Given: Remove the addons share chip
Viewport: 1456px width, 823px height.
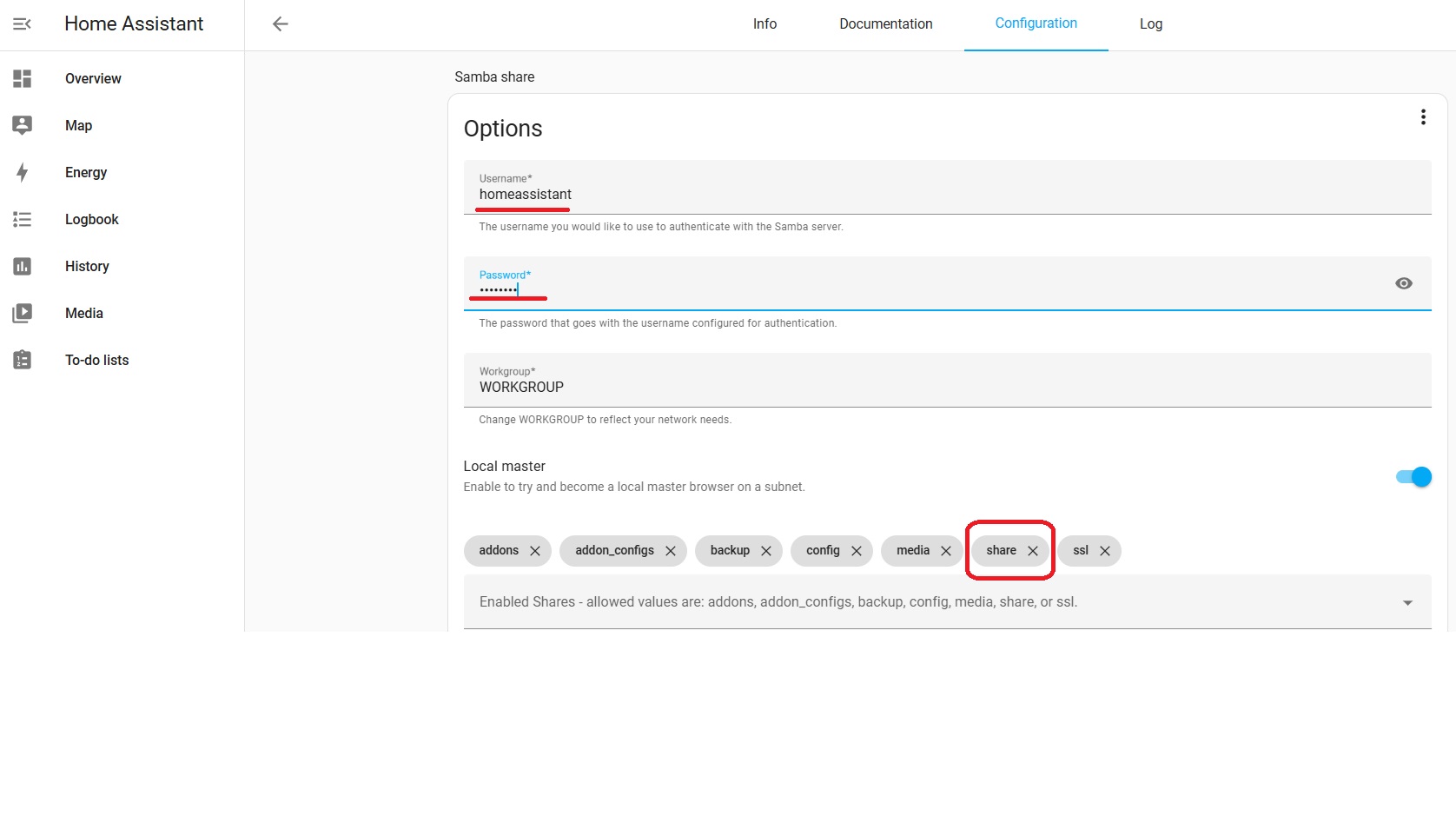Looking at the screenshot, I should point(535,551).
